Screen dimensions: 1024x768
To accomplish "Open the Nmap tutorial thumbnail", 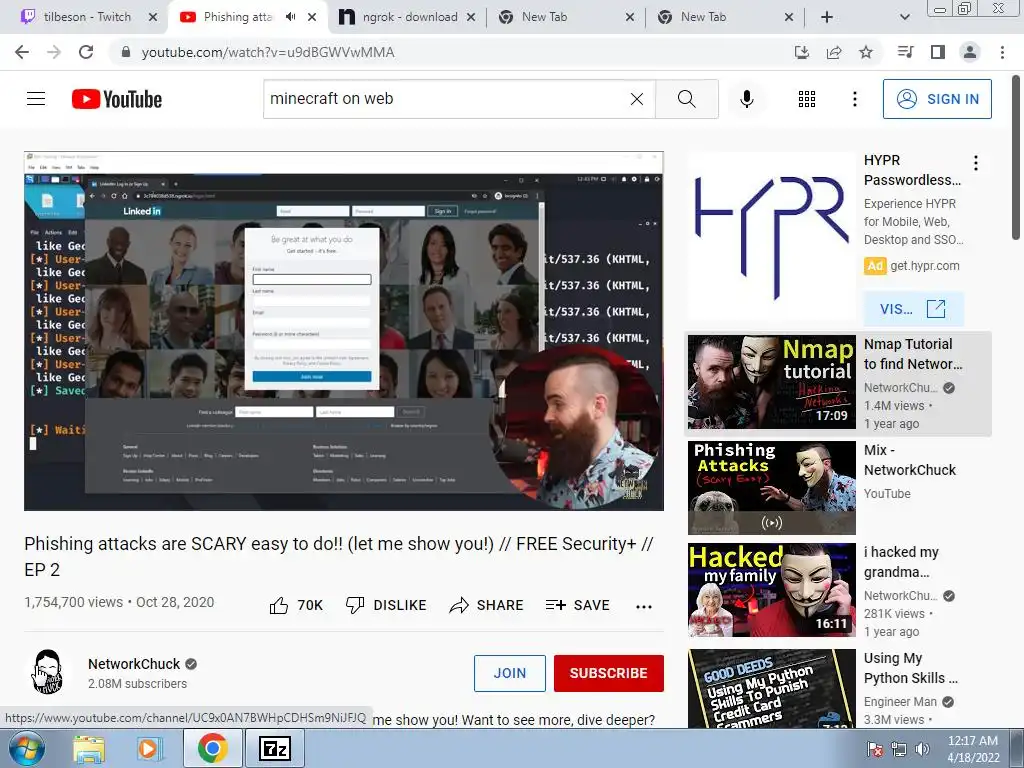I will [x=771, y=382].
